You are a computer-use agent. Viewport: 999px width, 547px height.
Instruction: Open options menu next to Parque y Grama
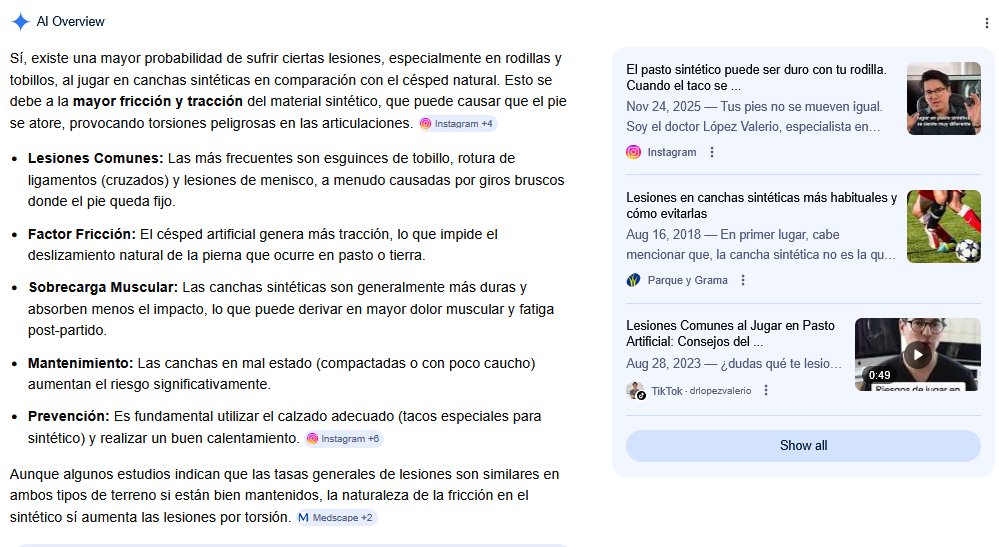[x=742, y=280]
